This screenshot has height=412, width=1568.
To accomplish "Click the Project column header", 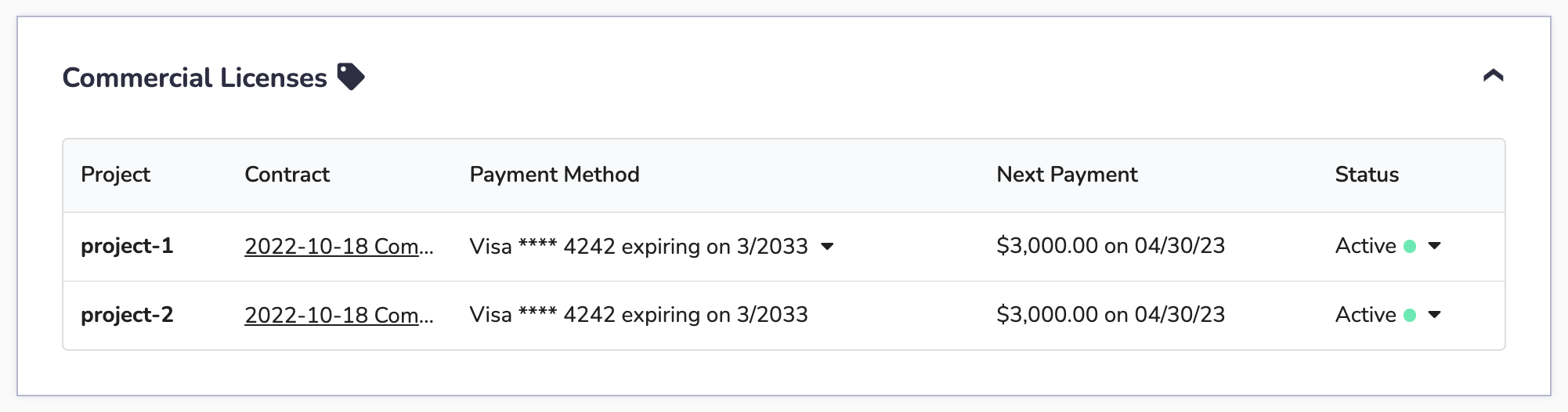I will [x=115, y=175].
